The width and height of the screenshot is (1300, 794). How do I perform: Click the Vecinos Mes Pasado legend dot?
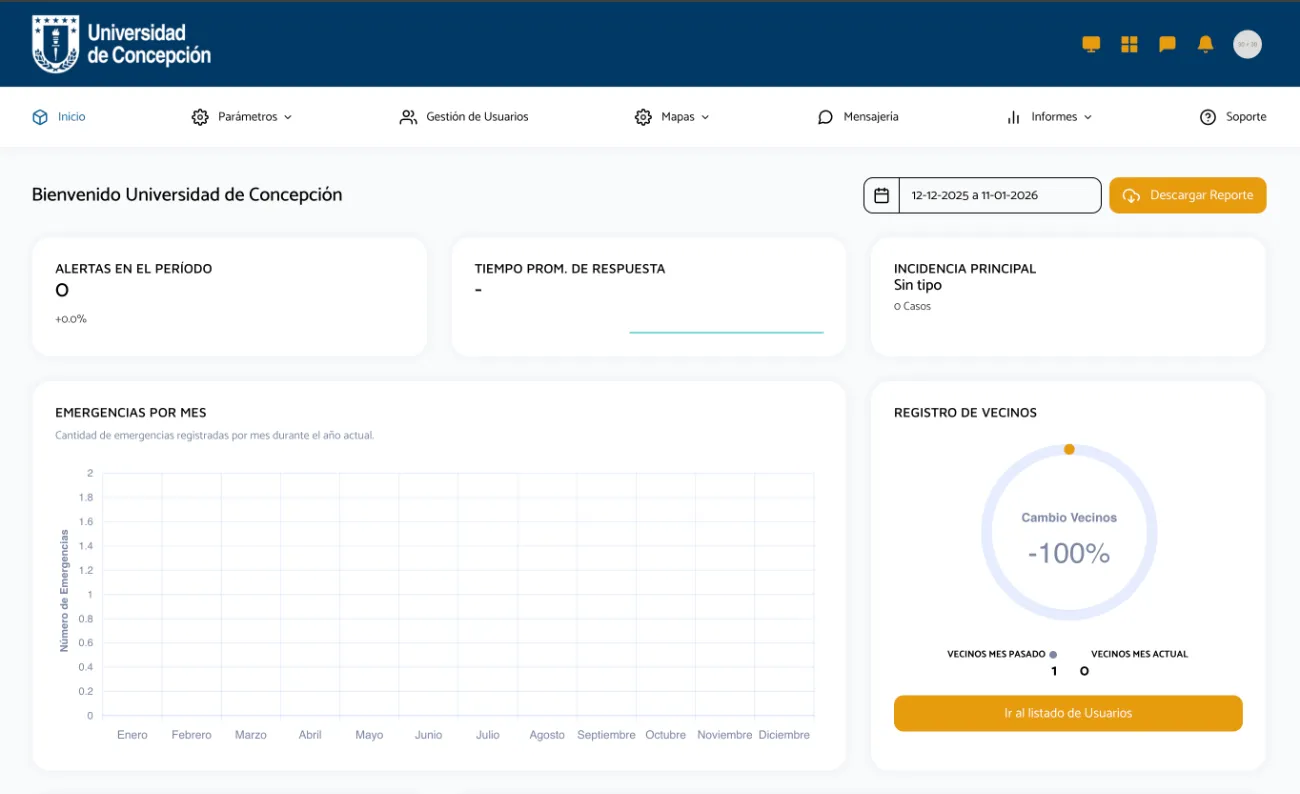click(x=1053, y=654)
